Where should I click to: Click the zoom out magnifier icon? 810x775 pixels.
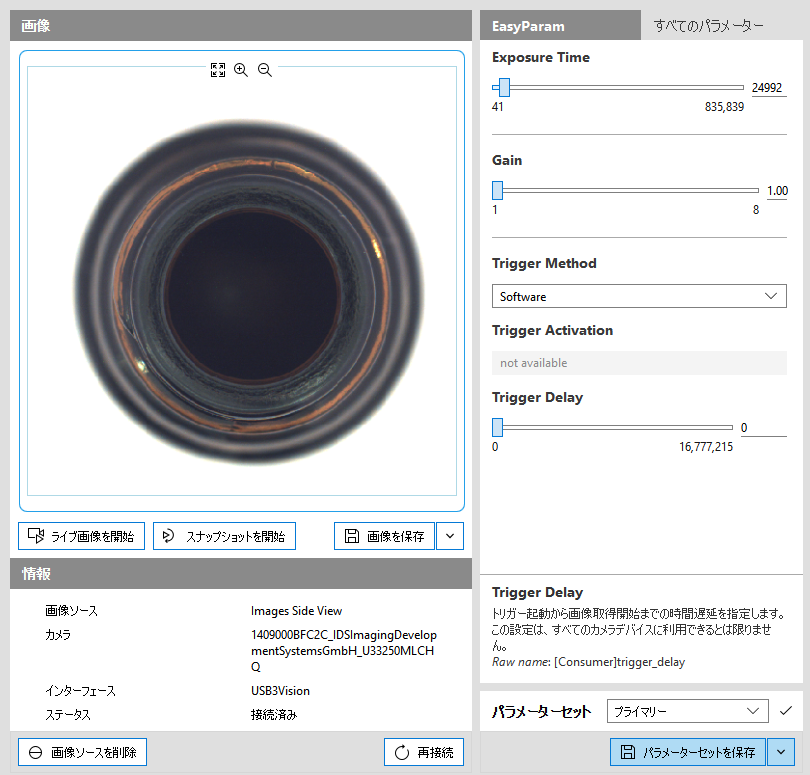[265, 70]
